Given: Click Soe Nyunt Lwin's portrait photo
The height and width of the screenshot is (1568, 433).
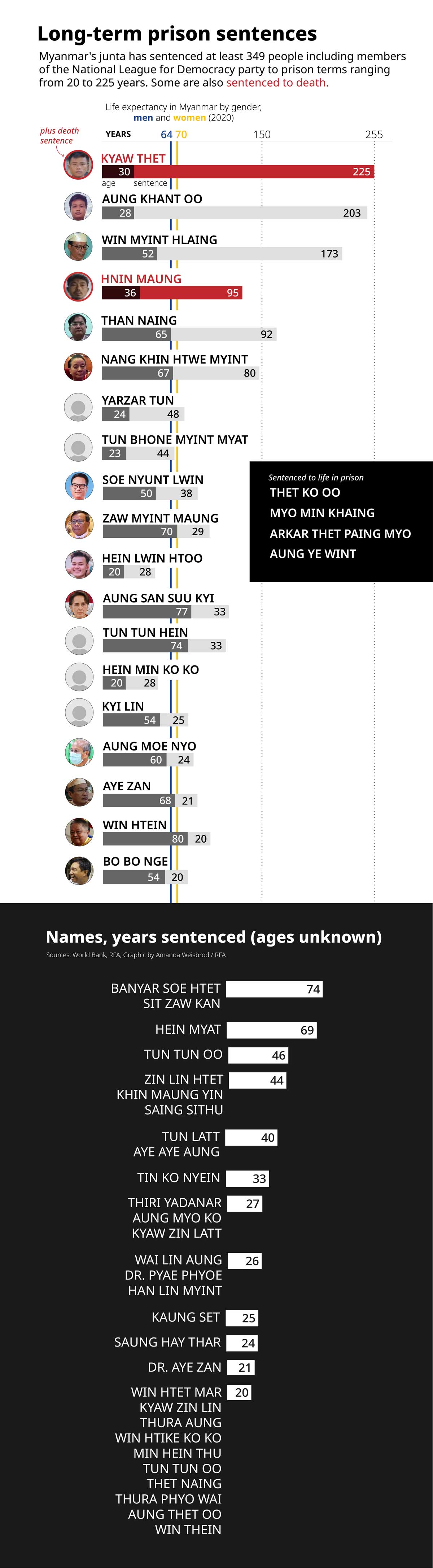Looking at the screenshot, I should [x=79, y=486].
